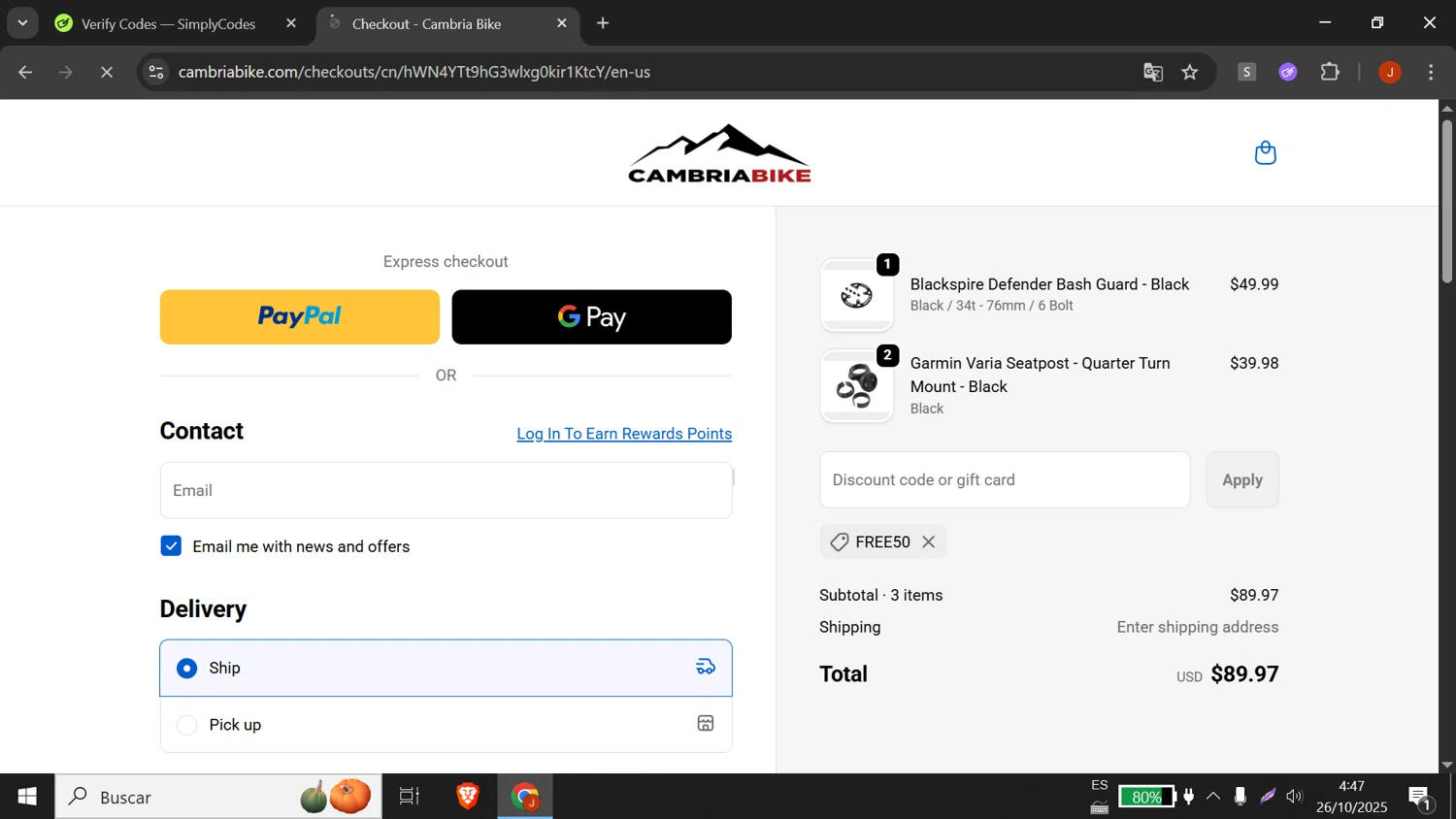1456x819 pixels.
Task: Stop loading the page
Action: point(107,72)
